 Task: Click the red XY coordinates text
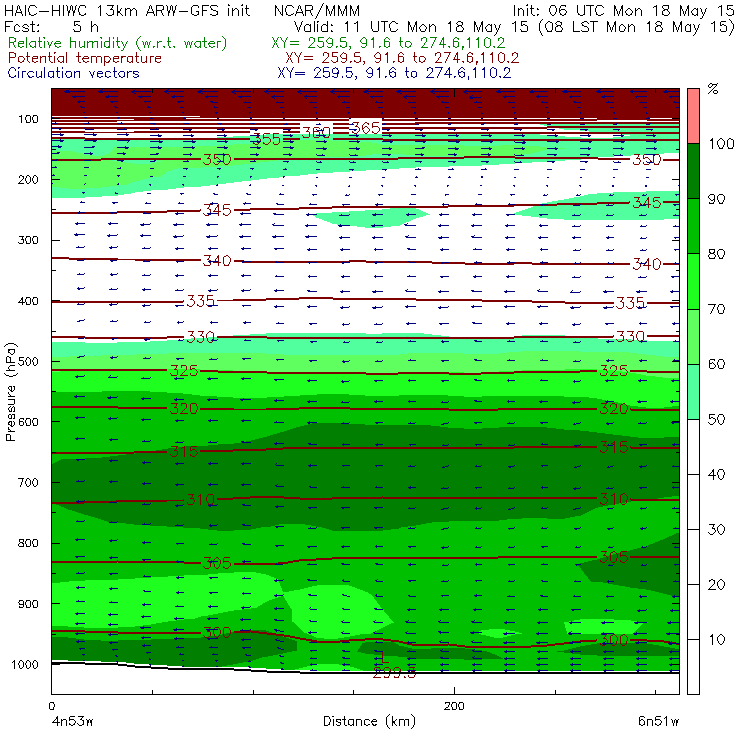(402, 58)
